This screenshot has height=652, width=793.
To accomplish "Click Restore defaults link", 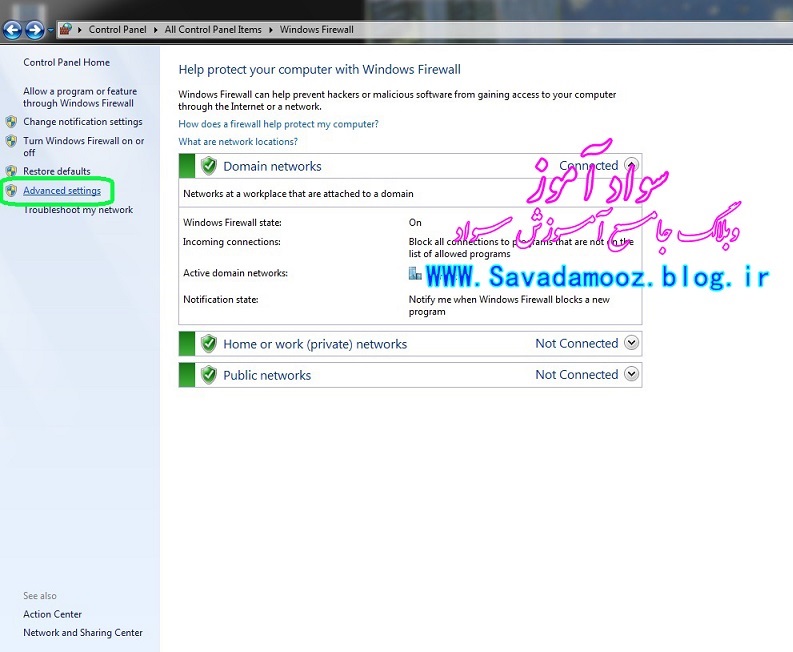I will (x=57, y=171).
